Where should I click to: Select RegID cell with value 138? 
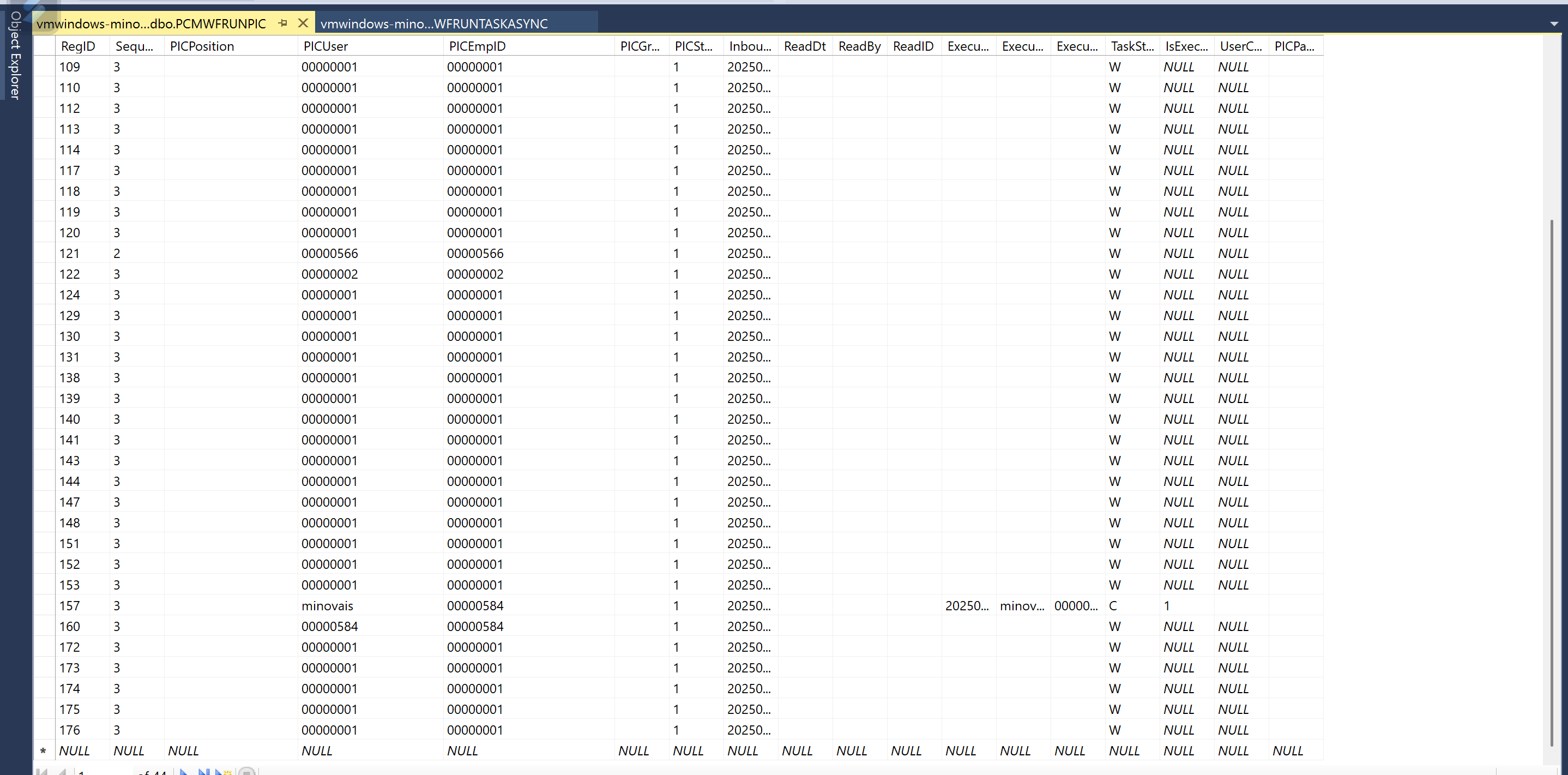pos(82,377)
